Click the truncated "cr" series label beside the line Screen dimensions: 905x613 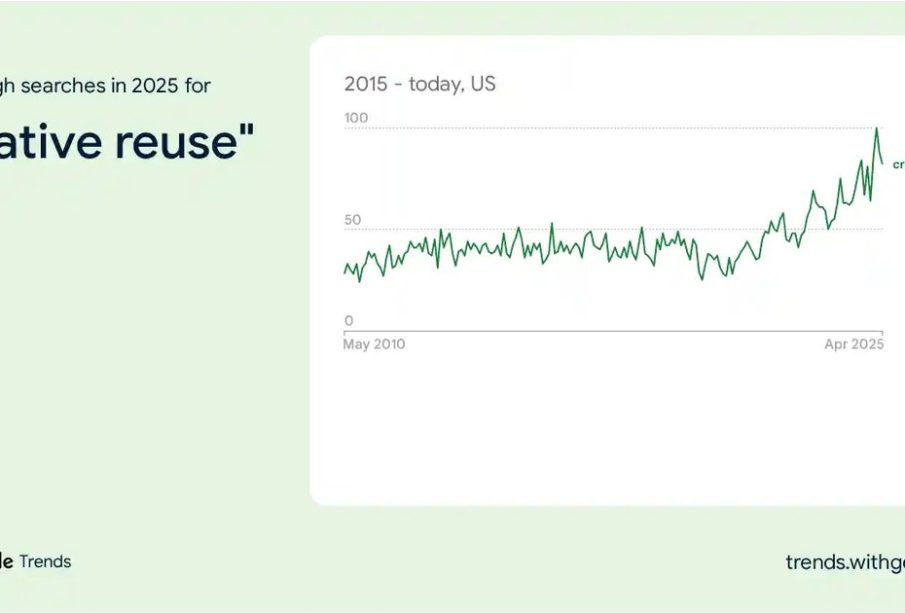899,165
